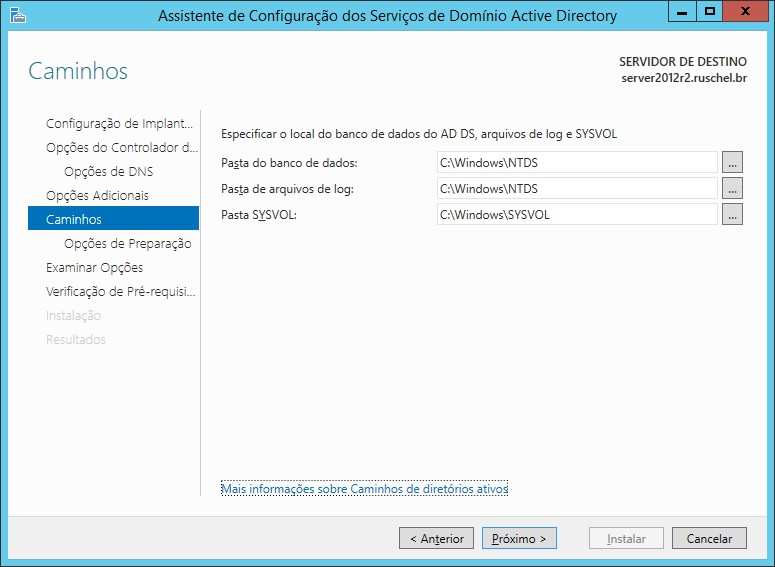Viewport: 775px width, 567px height.
Task: Go back with the Anterior button
Action: click(x=436, y=538)
